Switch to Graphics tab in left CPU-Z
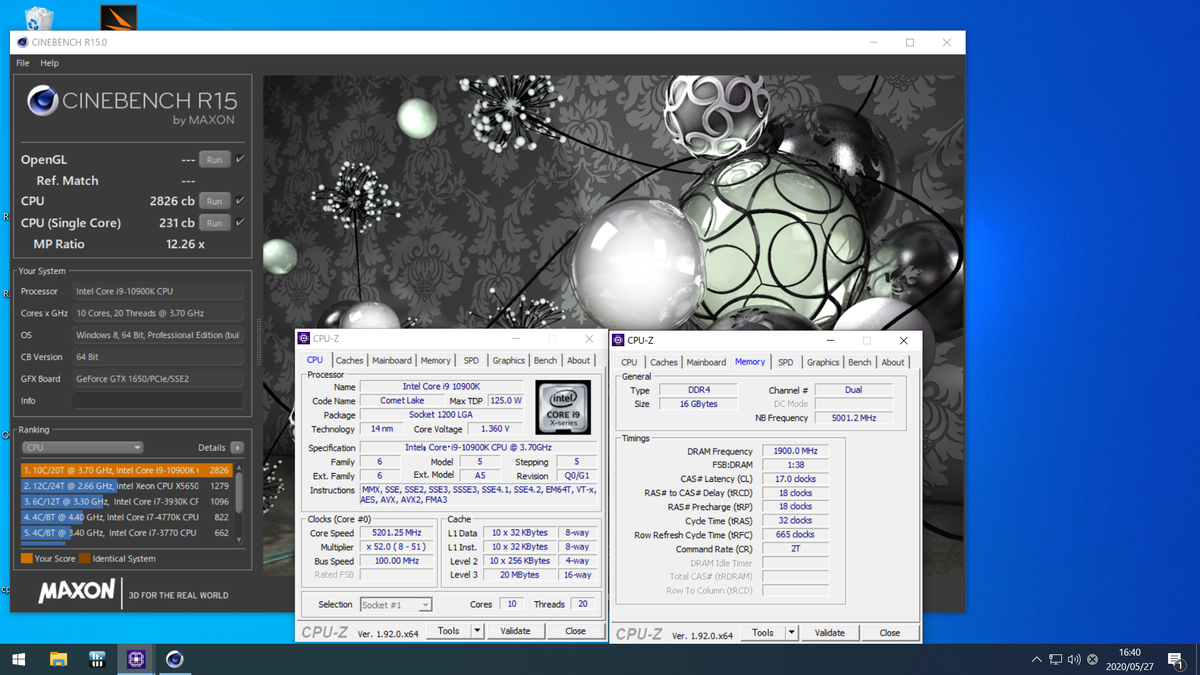 click(508, 360)
